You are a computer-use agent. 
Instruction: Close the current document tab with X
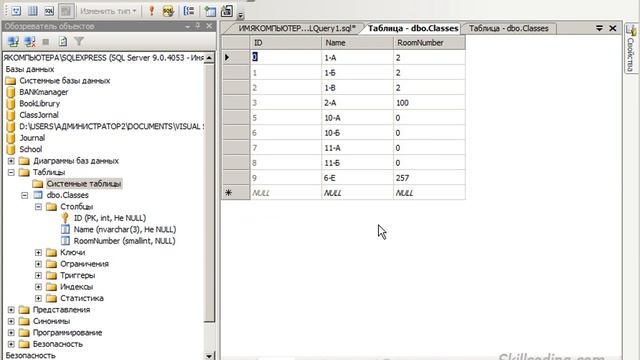[613, 28]
